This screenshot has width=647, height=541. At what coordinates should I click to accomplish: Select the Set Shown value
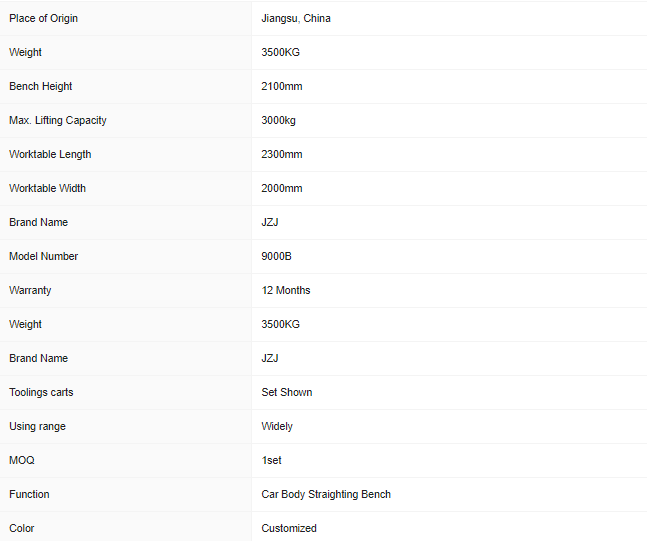pos(287,392)
